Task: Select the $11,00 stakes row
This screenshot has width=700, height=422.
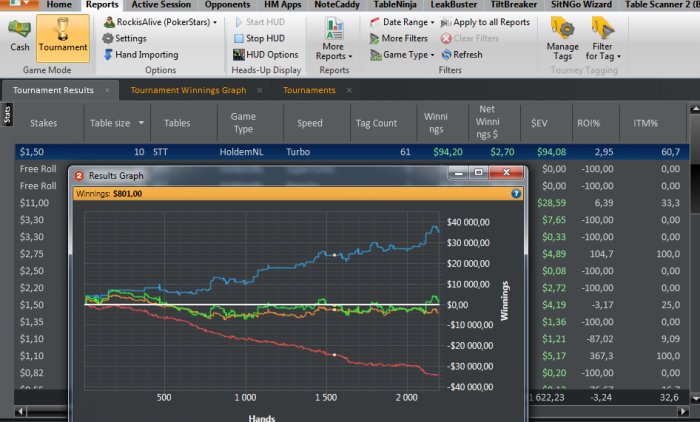Action: tap(34, 203)
